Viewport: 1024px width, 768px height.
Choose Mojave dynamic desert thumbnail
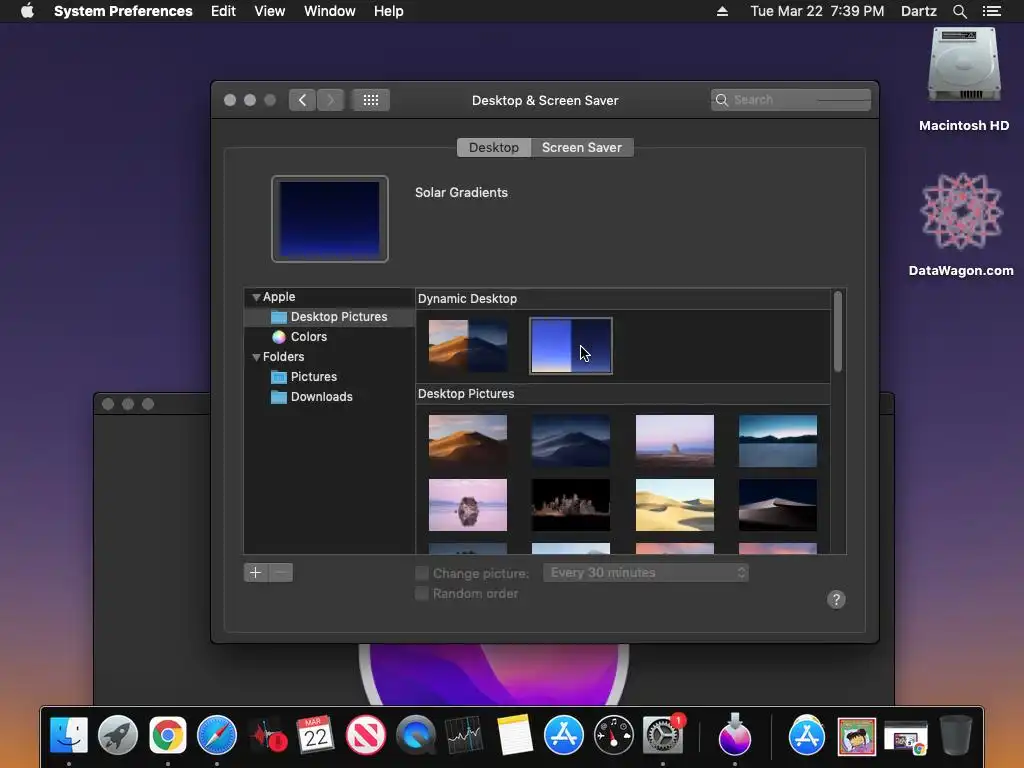coord(468,345)
